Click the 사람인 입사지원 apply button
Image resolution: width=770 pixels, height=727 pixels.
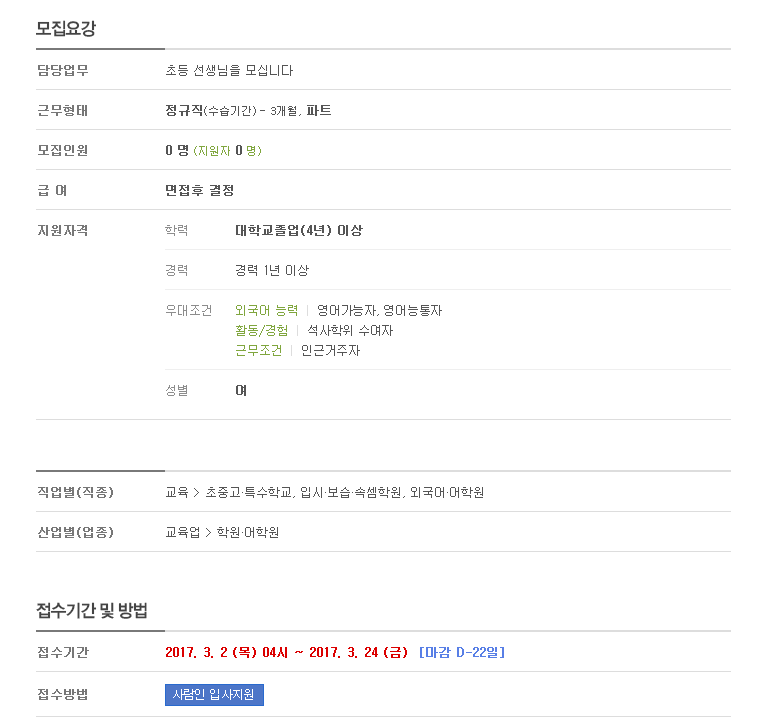point(214,695)
